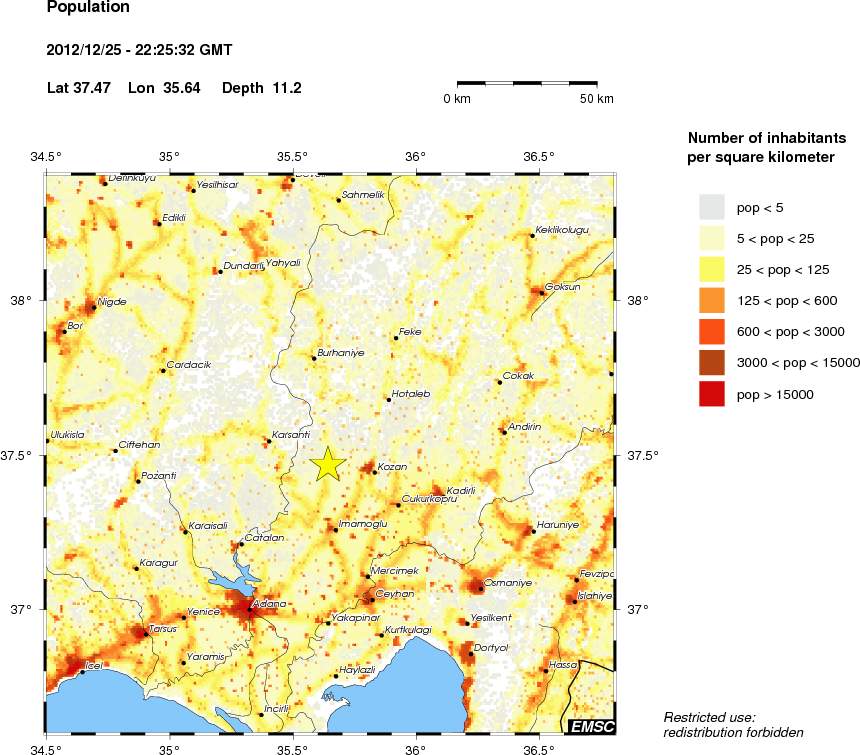This screenshot has width=860, height=755.
Task: Select the event date and time text
Action: click(139, 49)
